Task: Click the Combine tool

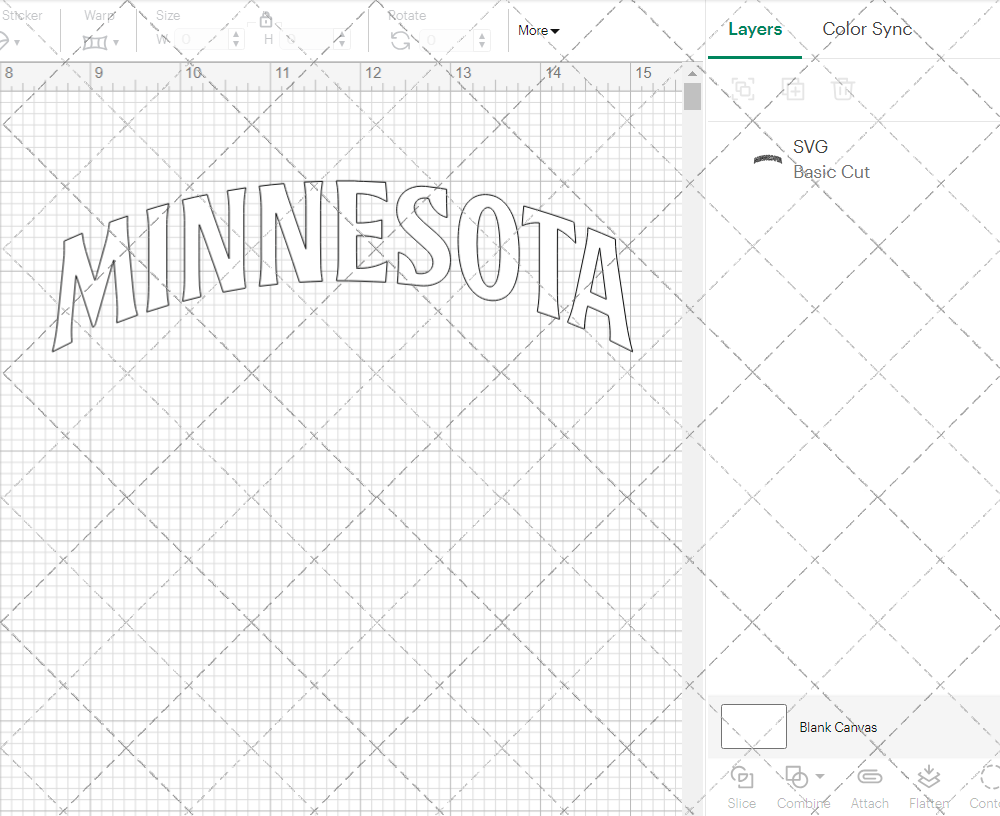Action: click(802, 788)
